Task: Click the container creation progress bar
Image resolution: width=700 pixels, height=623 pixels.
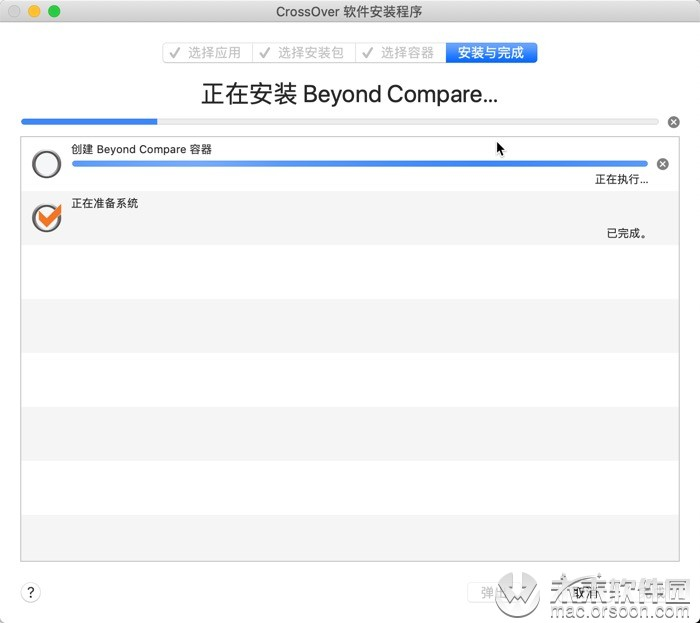Action: pyautogui.click(x=360, y=164)
